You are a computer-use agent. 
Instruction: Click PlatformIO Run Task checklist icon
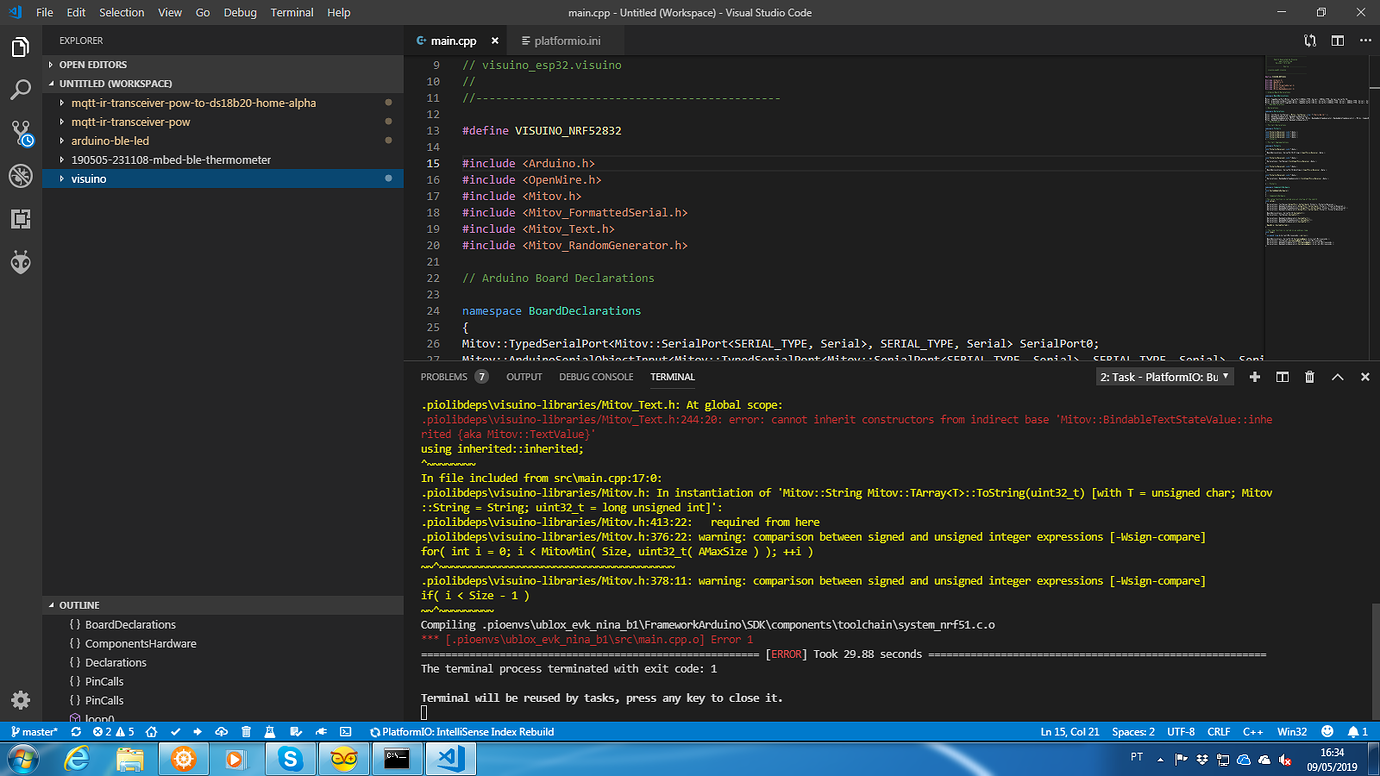[x=294, y=732]
